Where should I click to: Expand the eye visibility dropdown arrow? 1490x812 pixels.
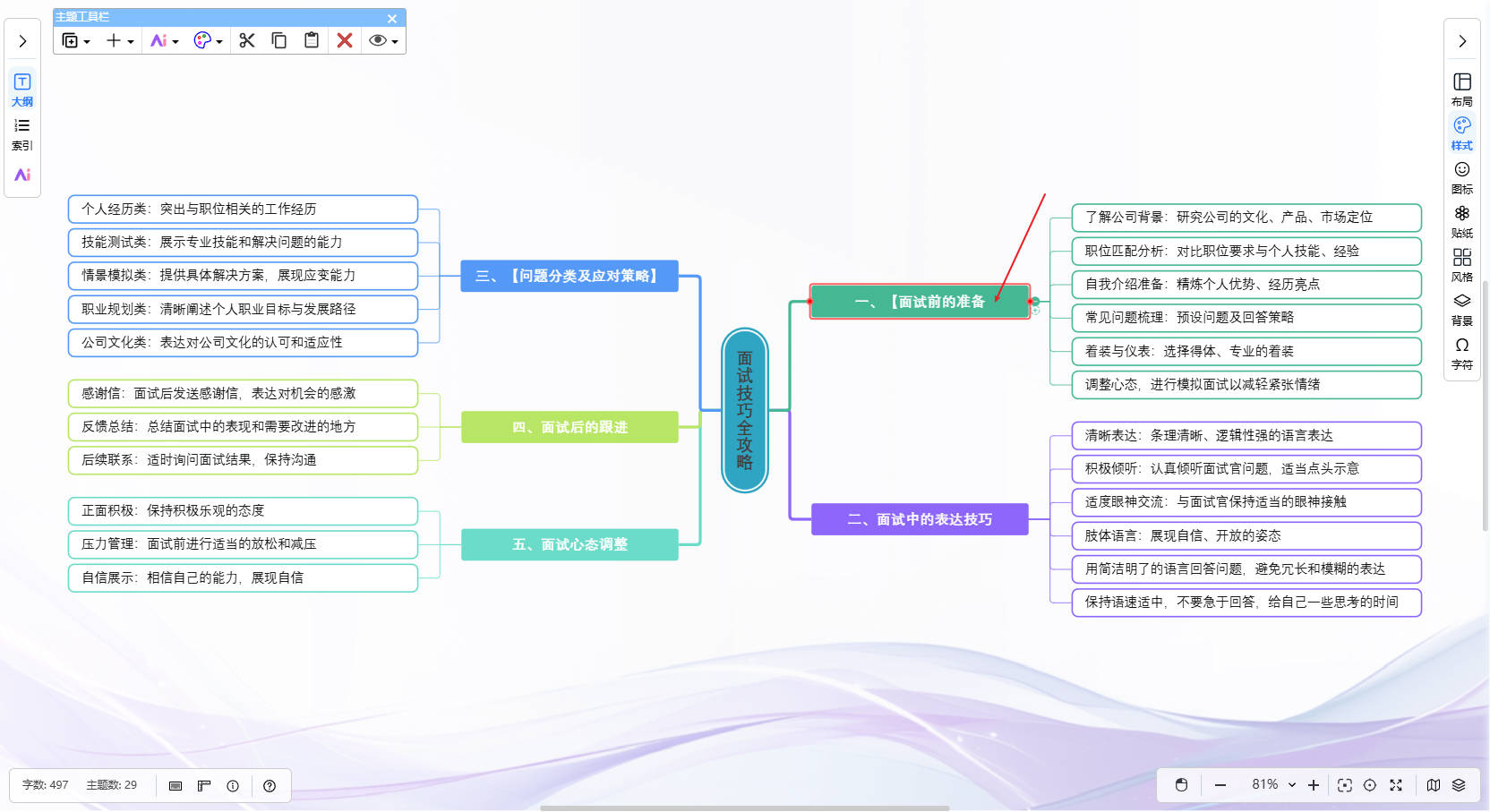[395, 42]
